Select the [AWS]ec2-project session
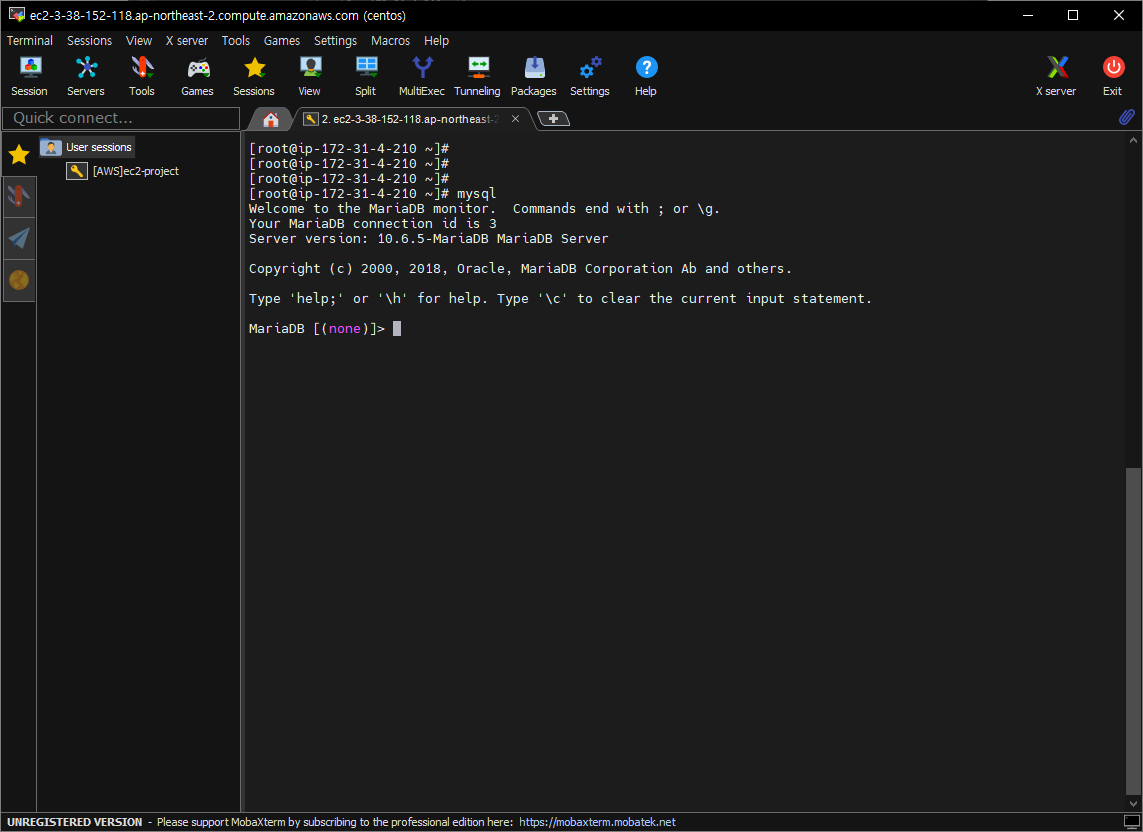Screen dimensions: 1143x832 point(122,171)
